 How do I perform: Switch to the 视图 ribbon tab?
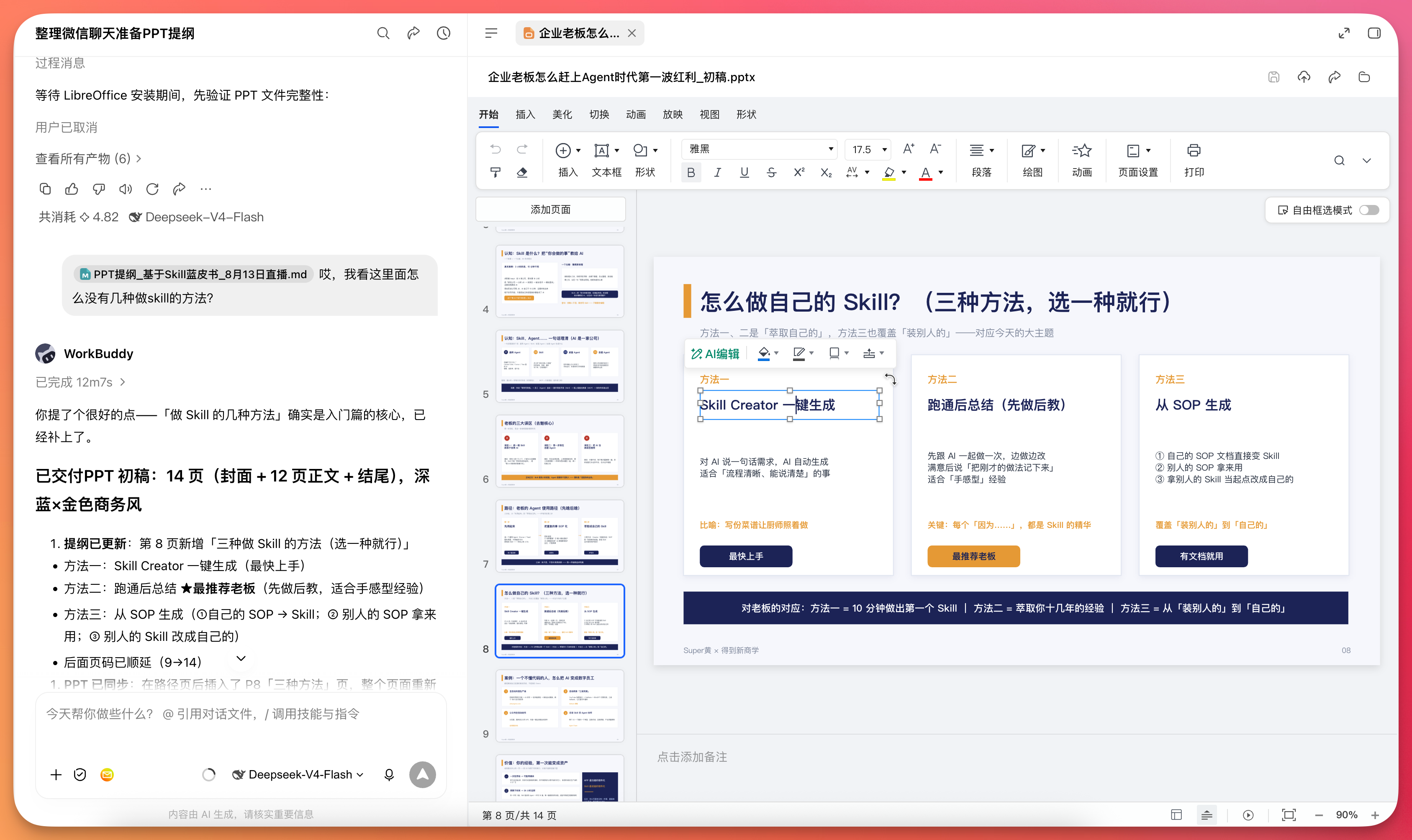pos(709,114)
